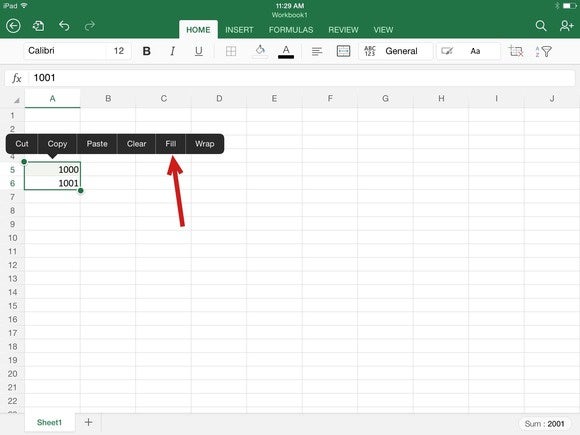580x435 pixels.
Task: Choose Fill in the context menu
Action: pos(171,144)
